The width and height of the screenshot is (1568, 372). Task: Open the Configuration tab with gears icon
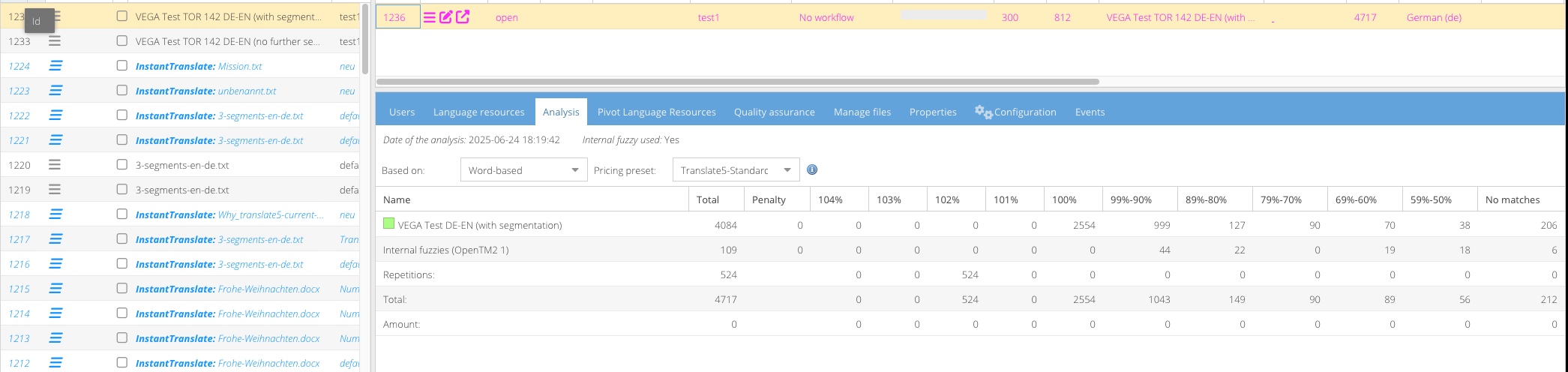click(x=1015, y=112)
